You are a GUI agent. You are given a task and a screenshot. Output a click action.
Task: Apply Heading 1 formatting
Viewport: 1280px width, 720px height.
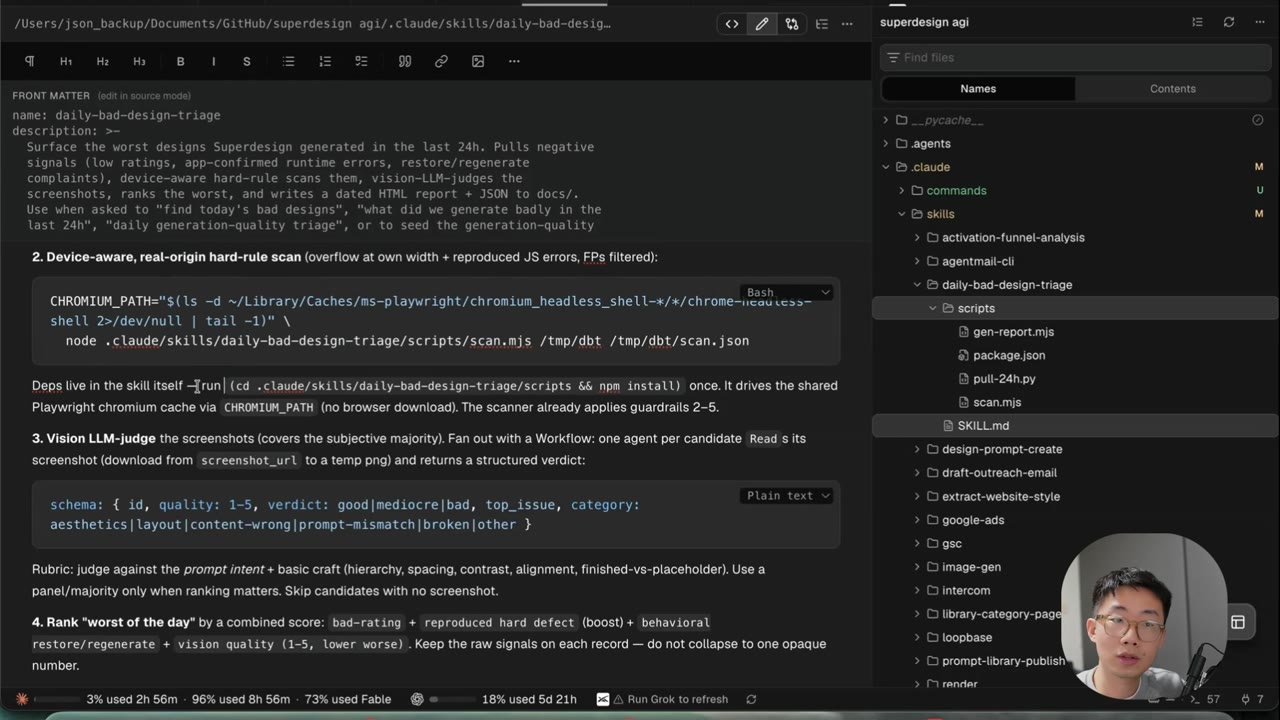(66, 61)
